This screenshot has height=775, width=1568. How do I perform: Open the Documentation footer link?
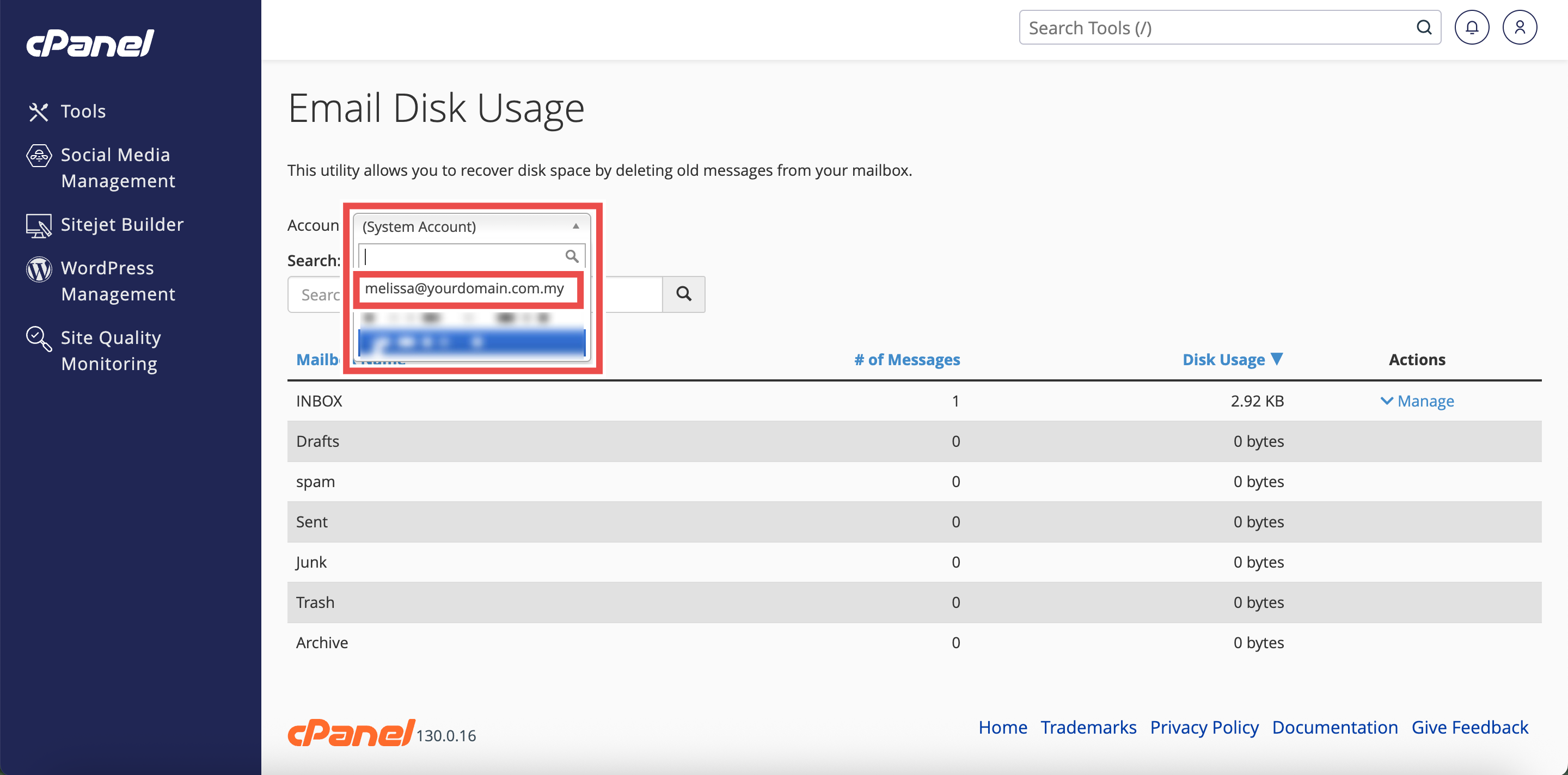click(1334, 727)
